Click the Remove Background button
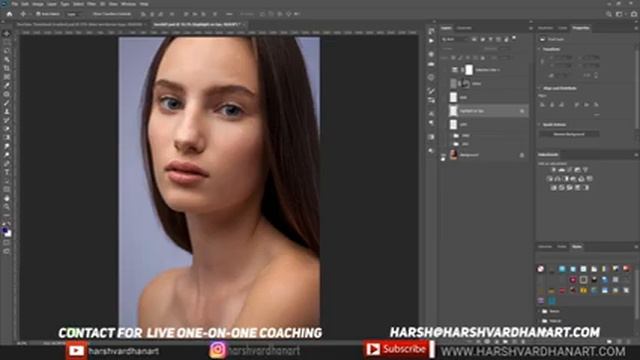This screenshot has height=360, width=640. 569,134
